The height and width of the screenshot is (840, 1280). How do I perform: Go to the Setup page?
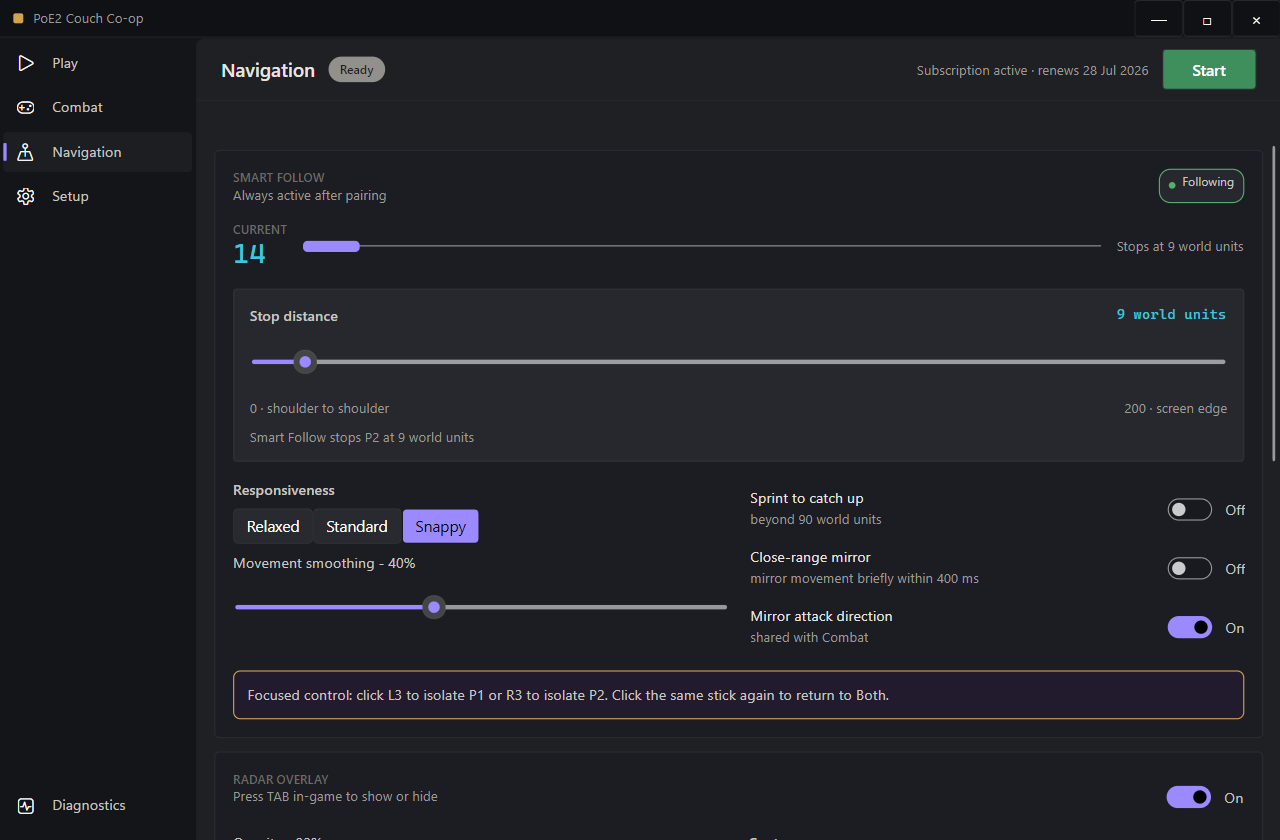(x=97, y=196)
